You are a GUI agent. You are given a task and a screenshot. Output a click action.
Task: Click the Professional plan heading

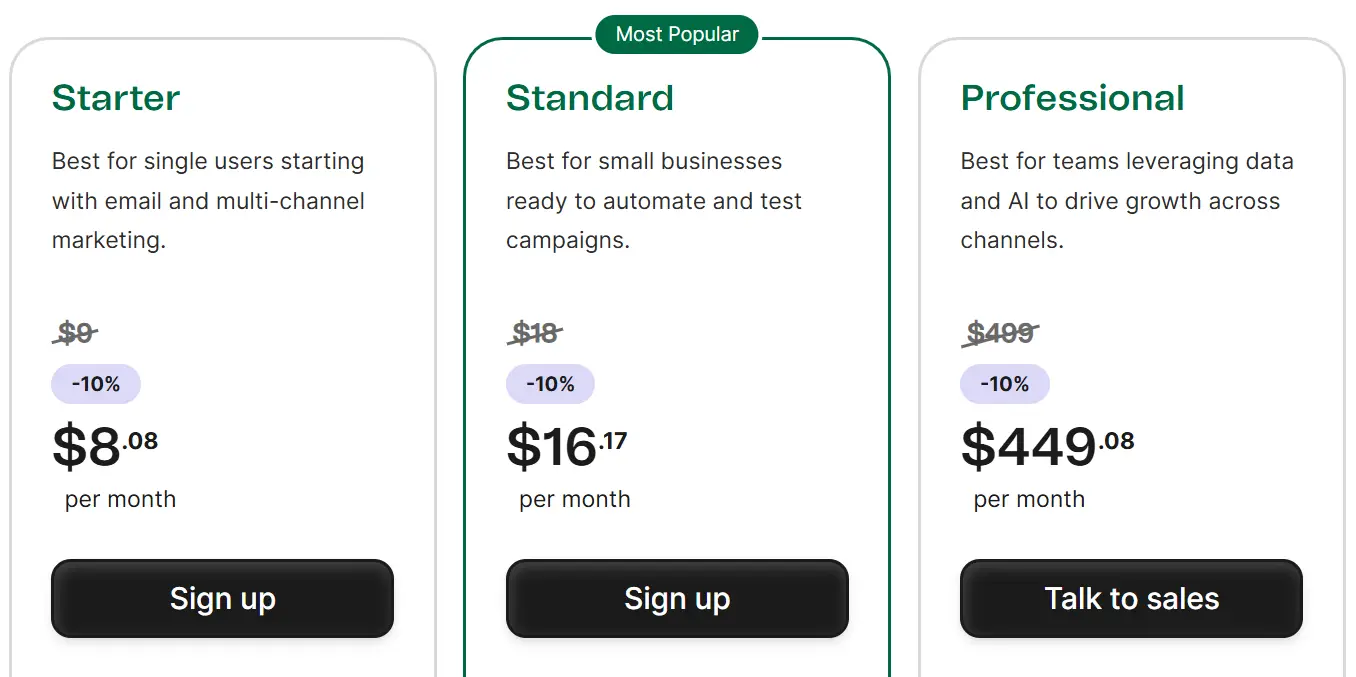point(1072,98)
